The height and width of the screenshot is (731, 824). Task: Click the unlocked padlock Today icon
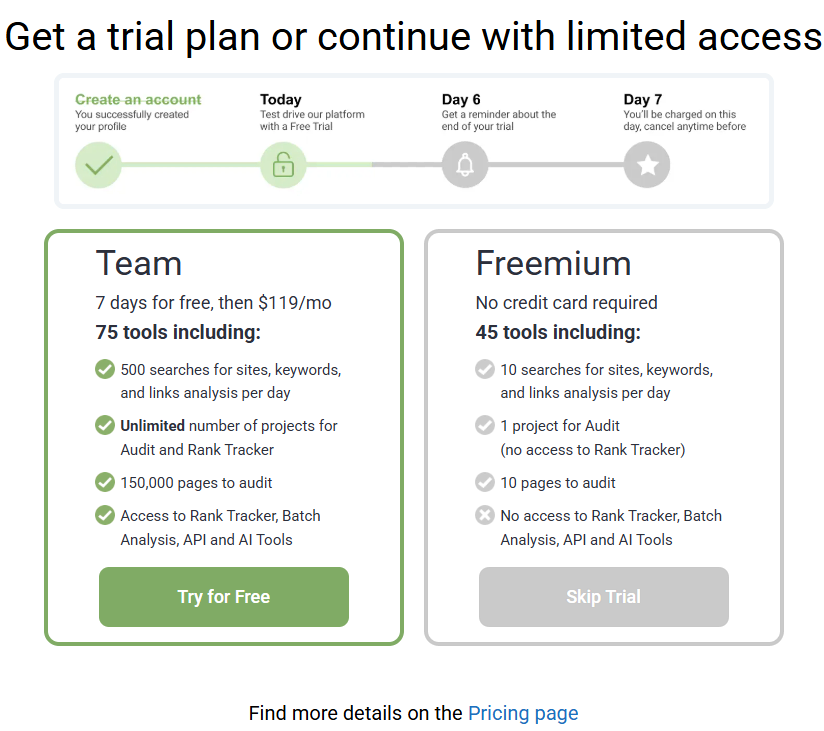283,165
